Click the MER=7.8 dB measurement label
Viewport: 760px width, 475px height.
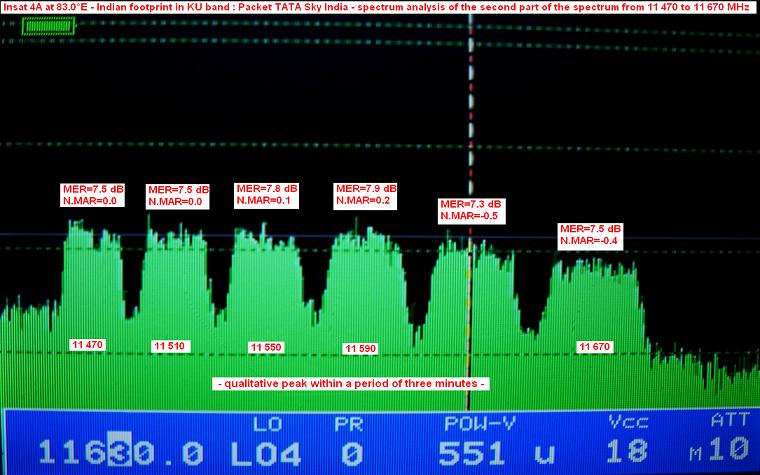266,188
